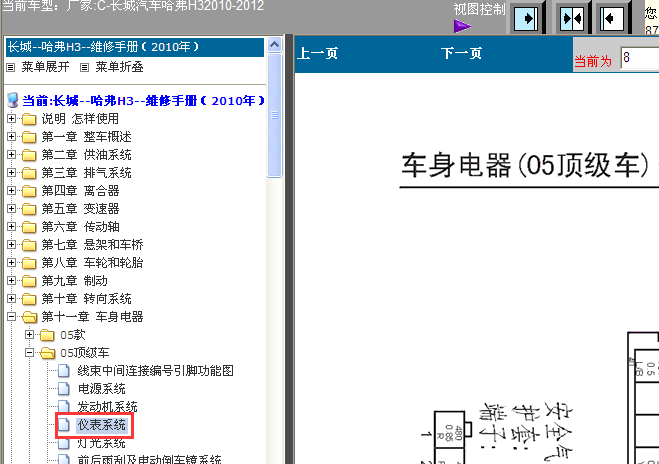Click folder icon of 05款

tap(47, 335)
